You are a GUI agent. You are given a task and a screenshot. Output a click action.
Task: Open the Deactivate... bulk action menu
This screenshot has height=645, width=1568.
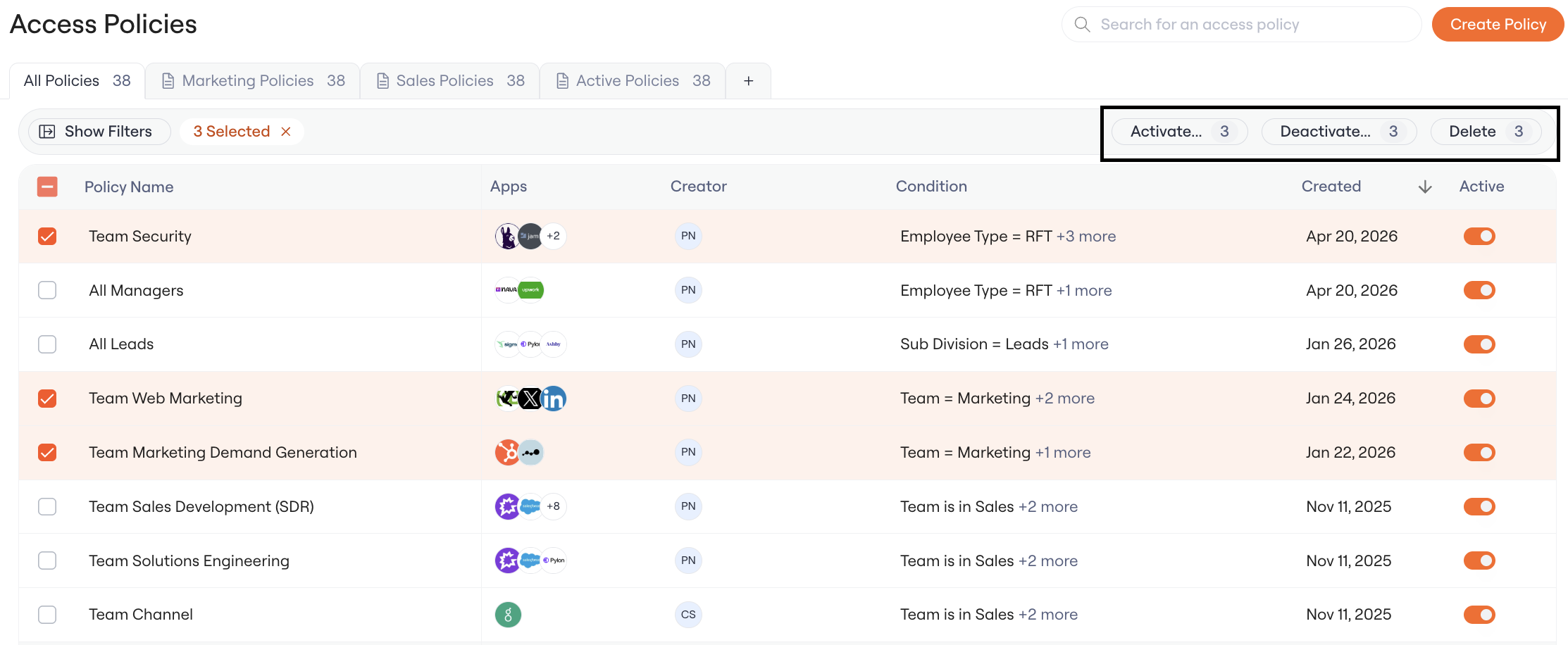tap(1338, 132)
